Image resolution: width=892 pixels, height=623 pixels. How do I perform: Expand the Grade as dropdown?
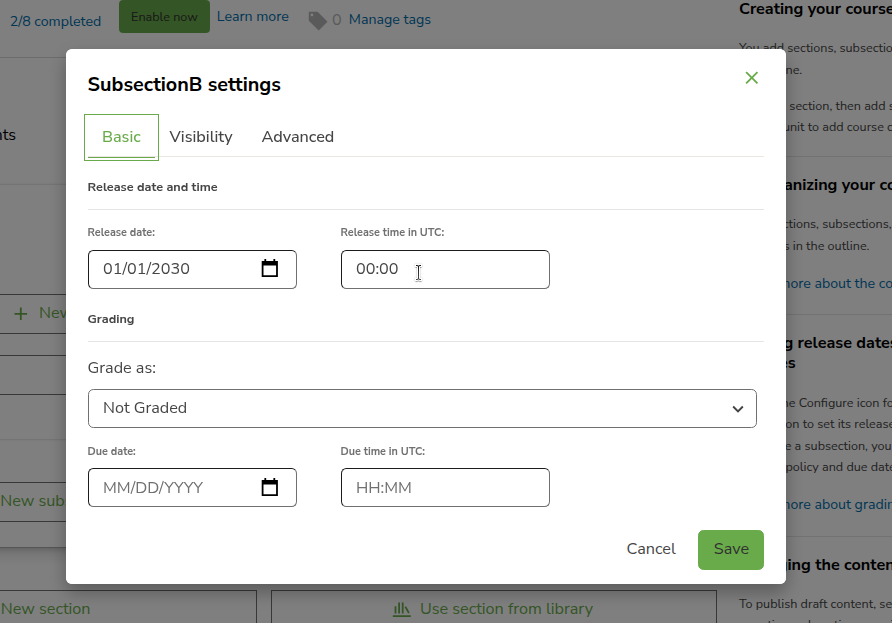[422, 409]
